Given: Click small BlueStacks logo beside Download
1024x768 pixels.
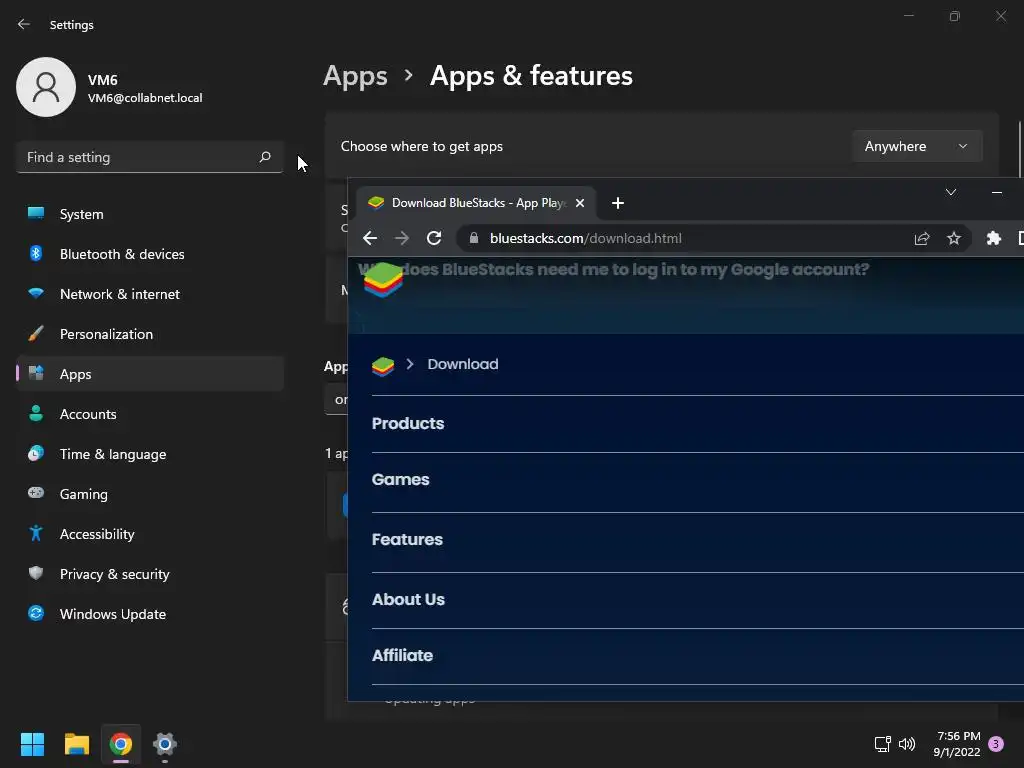Looking at the screenshot, I should tap(383, 366).
